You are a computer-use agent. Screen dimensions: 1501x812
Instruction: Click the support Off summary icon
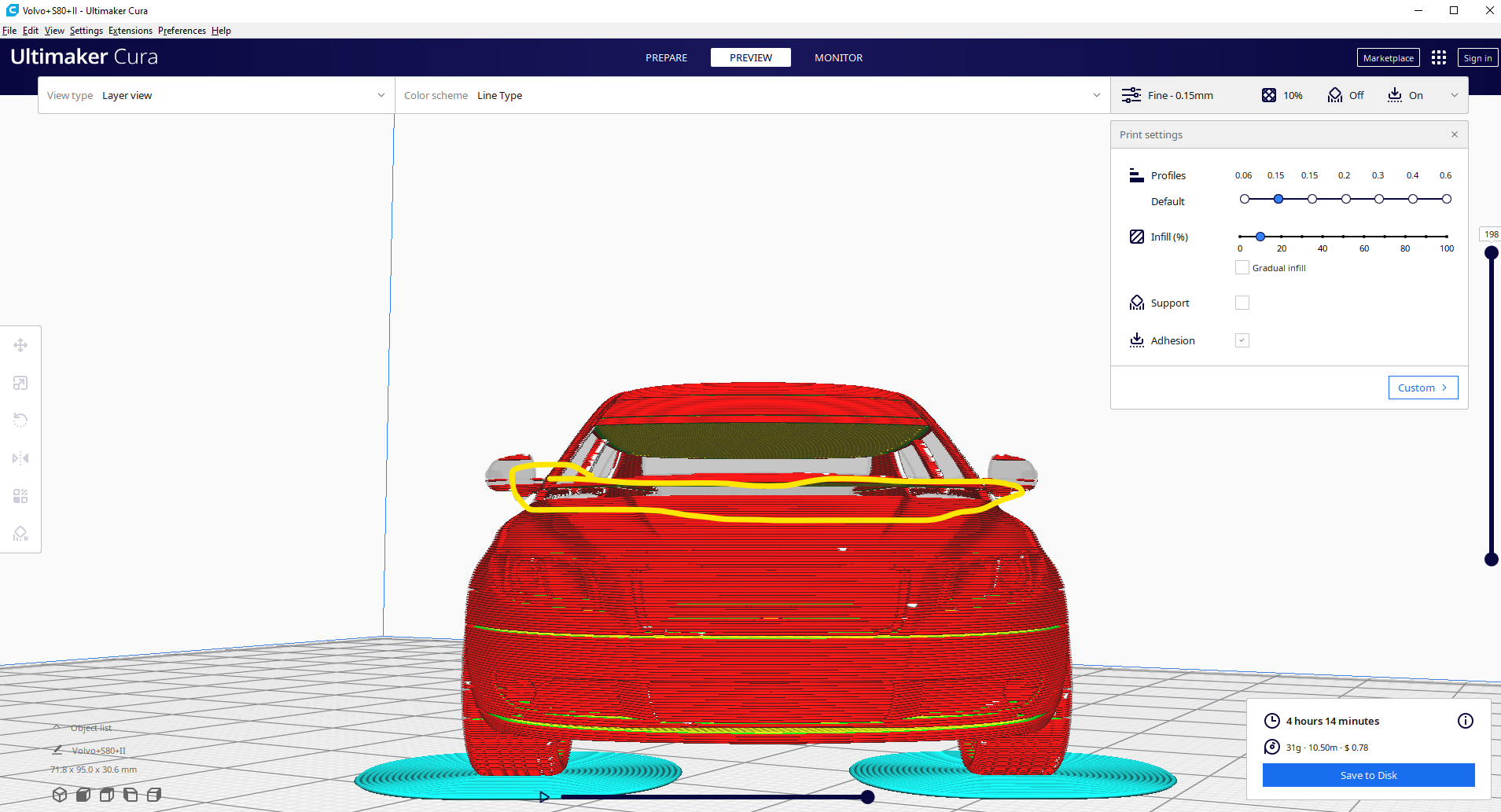tap(1335, 95)
